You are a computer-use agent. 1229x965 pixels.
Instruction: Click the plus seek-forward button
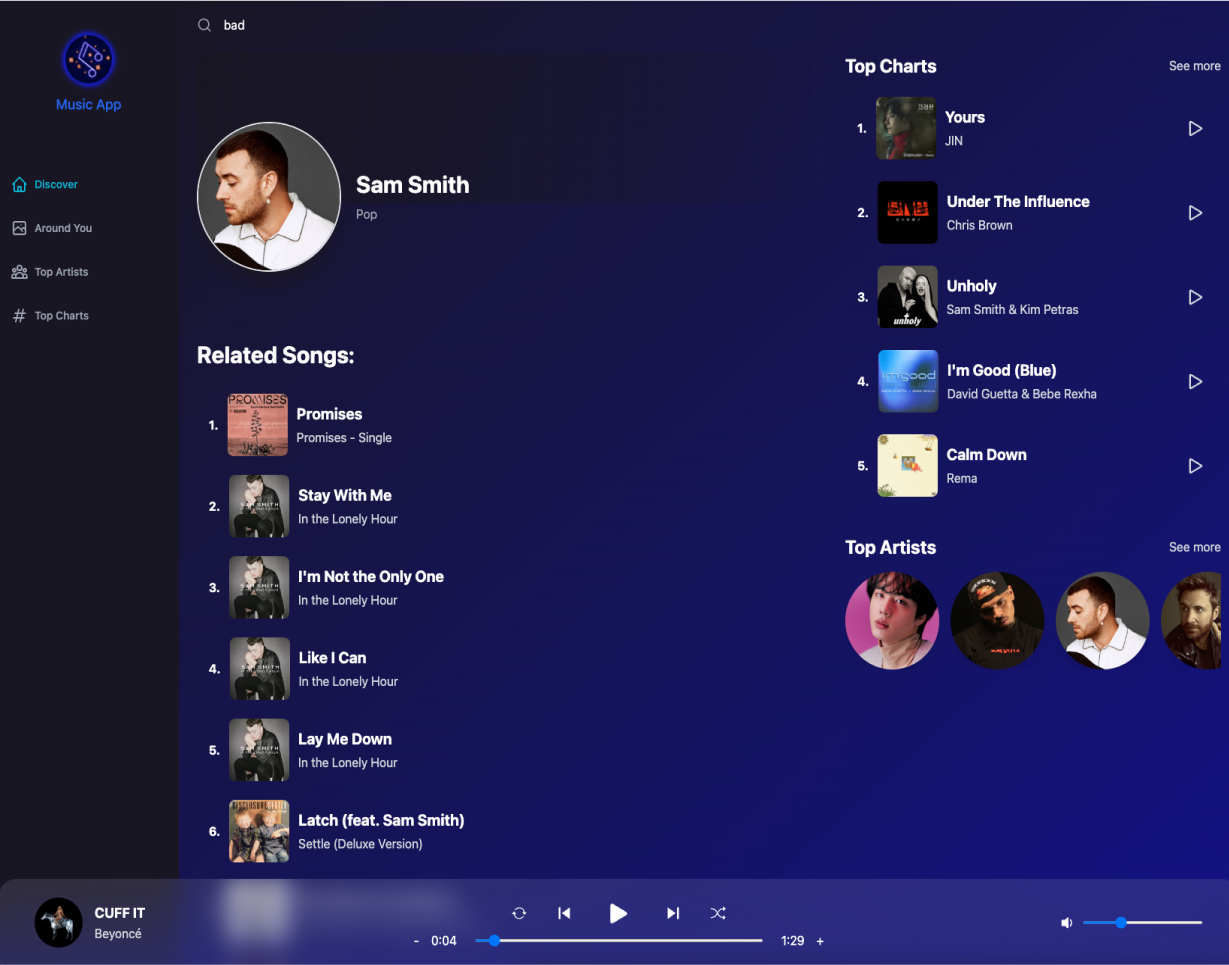820,941
